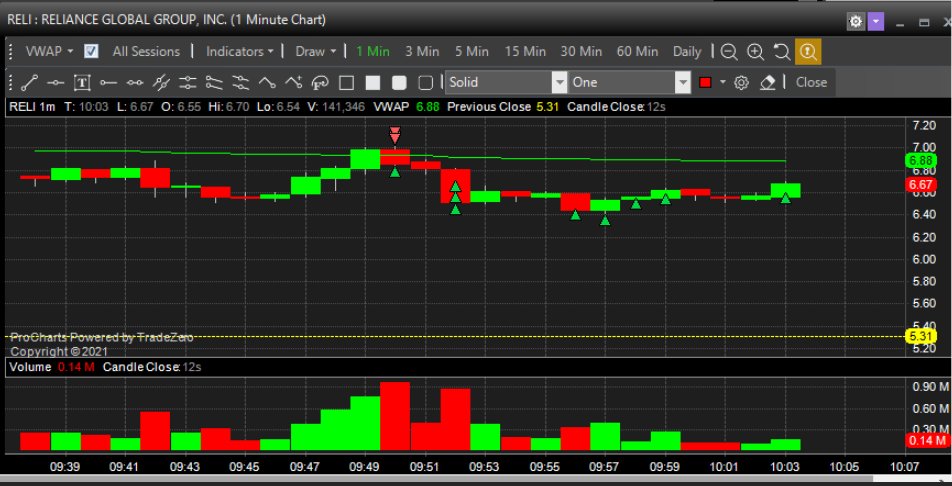Switch to the 15 Min timeframe
952x486 pixels.
pyautogui.click(x=525, y=52)
